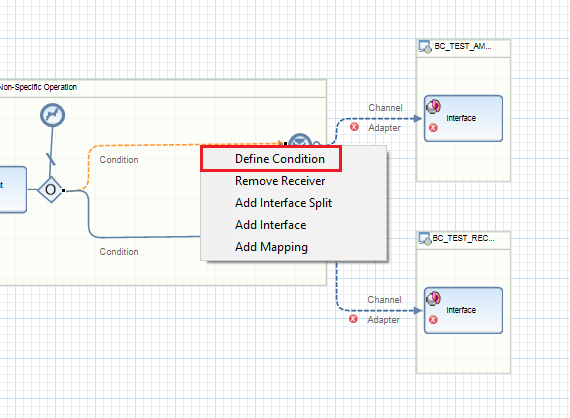
Task: Select the Interface box in BC_TEST_REC...
Action: point(463,310)
